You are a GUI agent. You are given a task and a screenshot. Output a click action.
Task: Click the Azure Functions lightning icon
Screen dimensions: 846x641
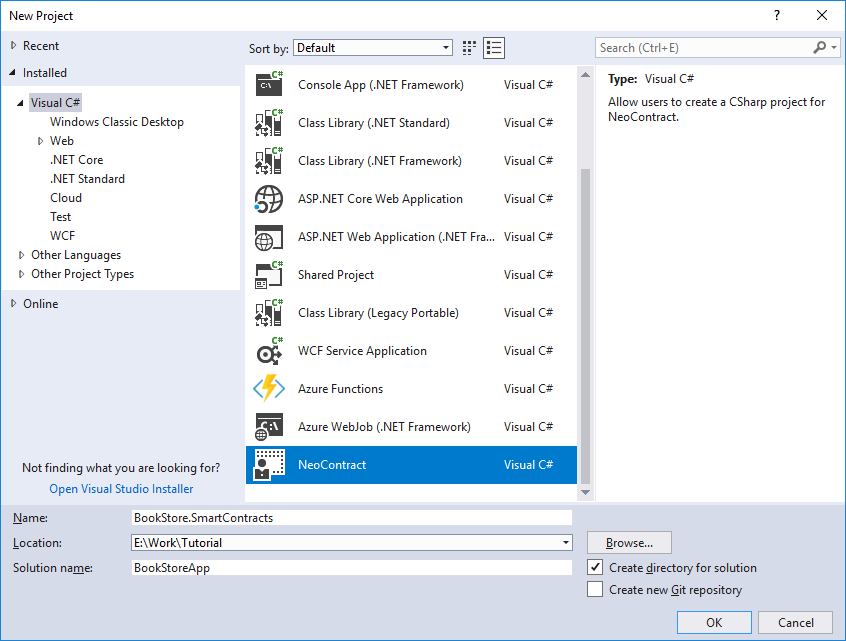pos(269,388)
